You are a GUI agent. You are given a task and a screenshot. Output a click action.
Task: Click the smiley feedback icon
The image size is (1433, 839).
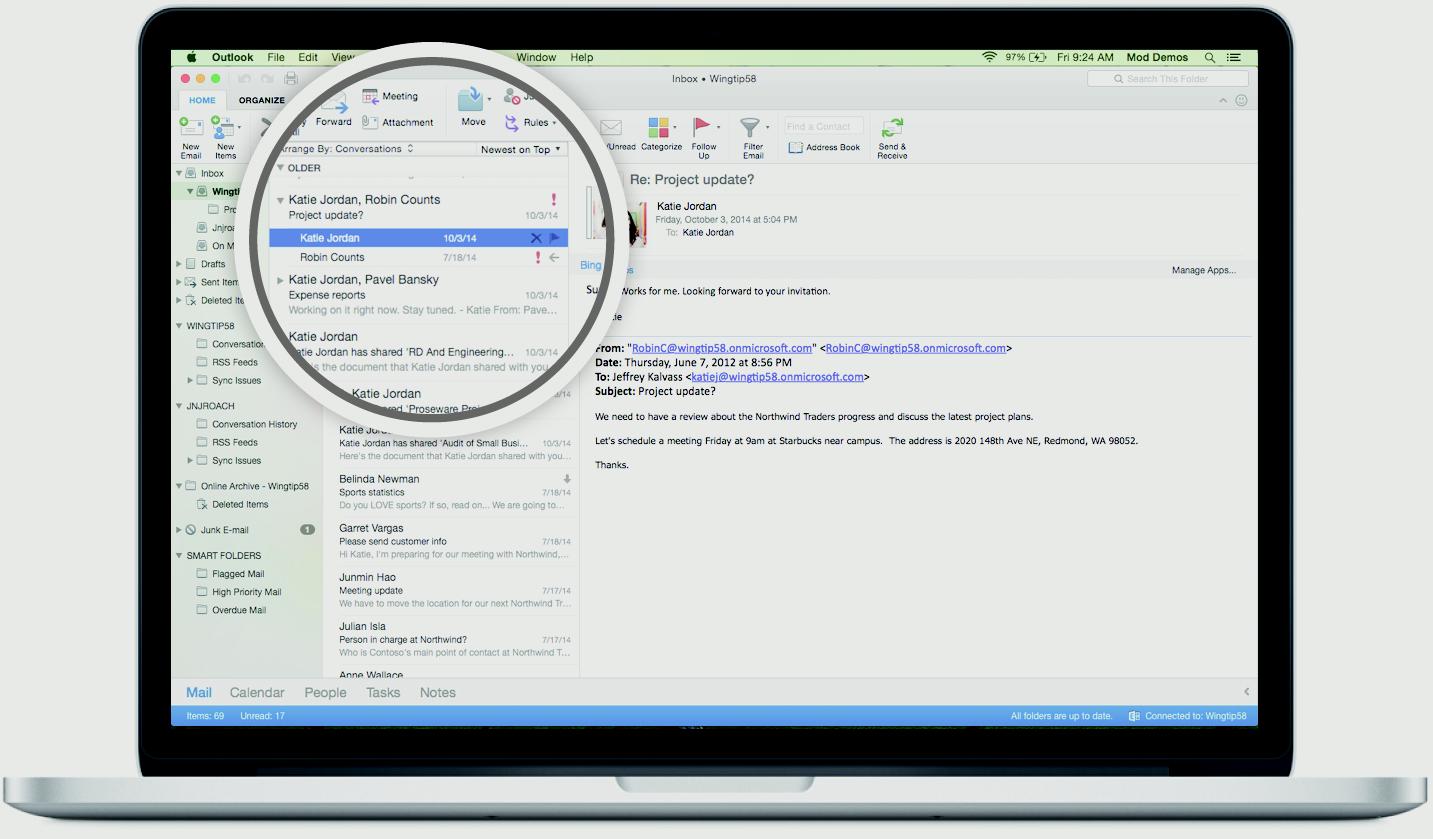pyautogui.click(x=1241, y=100)
